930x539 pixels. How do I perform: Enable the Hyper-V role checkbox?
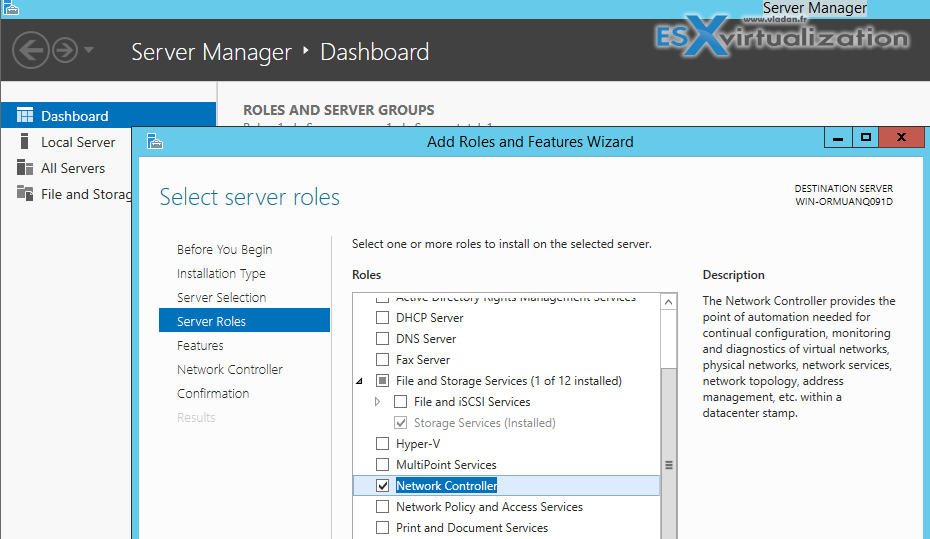[x=383, y=444]
